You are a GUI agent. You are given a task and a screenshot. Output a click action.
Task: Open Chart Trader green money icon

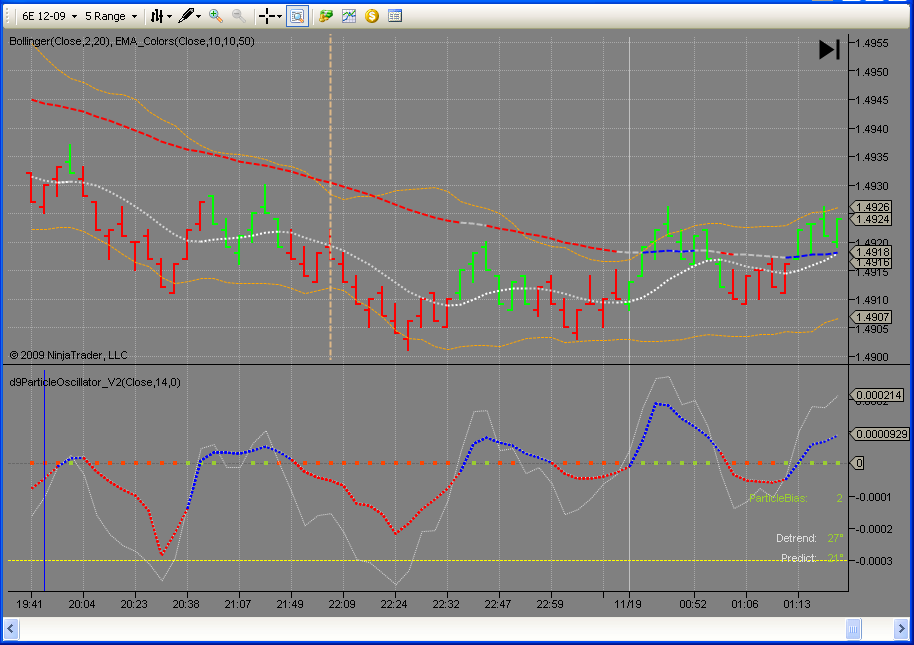[325, 16]
